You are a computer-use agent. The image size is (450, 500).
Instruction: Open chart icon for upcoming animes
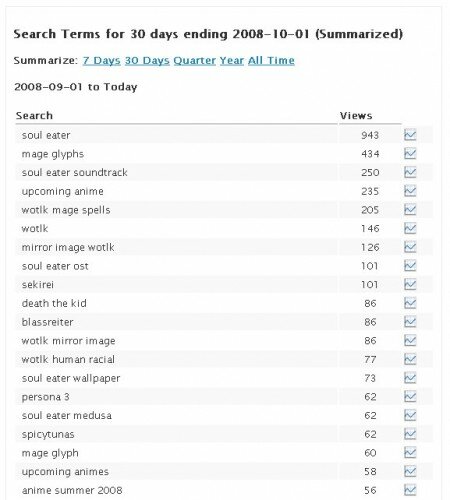[410, 471]
